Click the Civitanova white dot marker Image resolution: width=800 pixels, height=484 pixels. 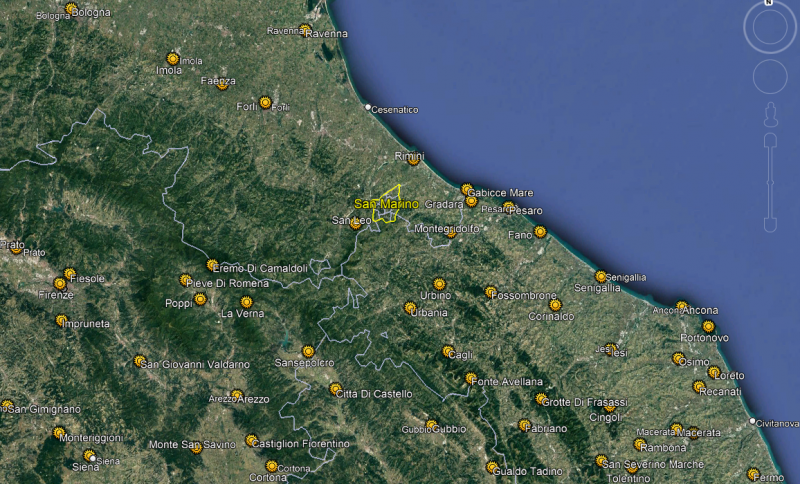tap(752, 421)
